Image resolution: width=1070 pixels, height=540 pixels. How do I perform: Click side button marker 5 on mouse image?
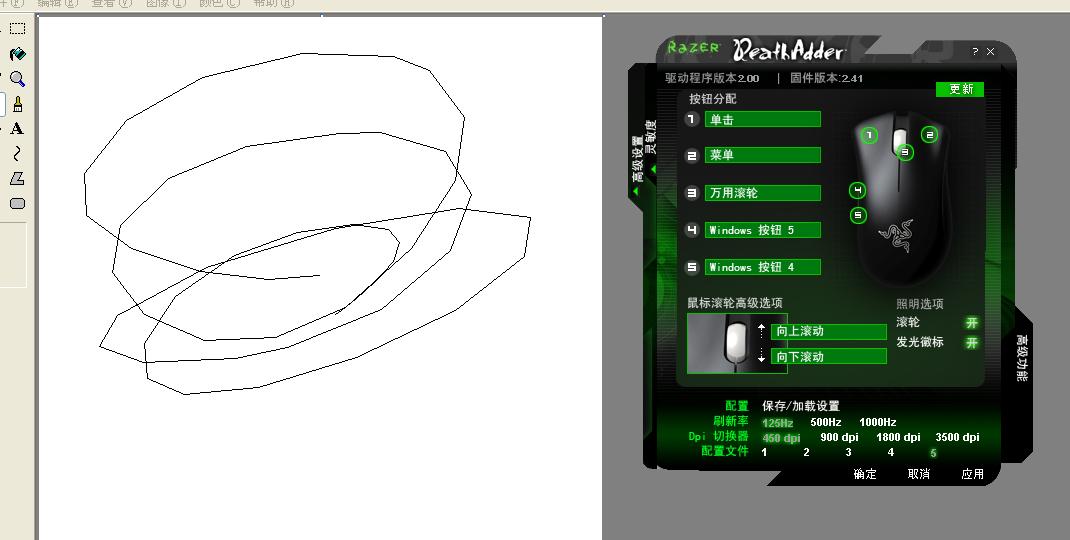(x=858, y=215)
